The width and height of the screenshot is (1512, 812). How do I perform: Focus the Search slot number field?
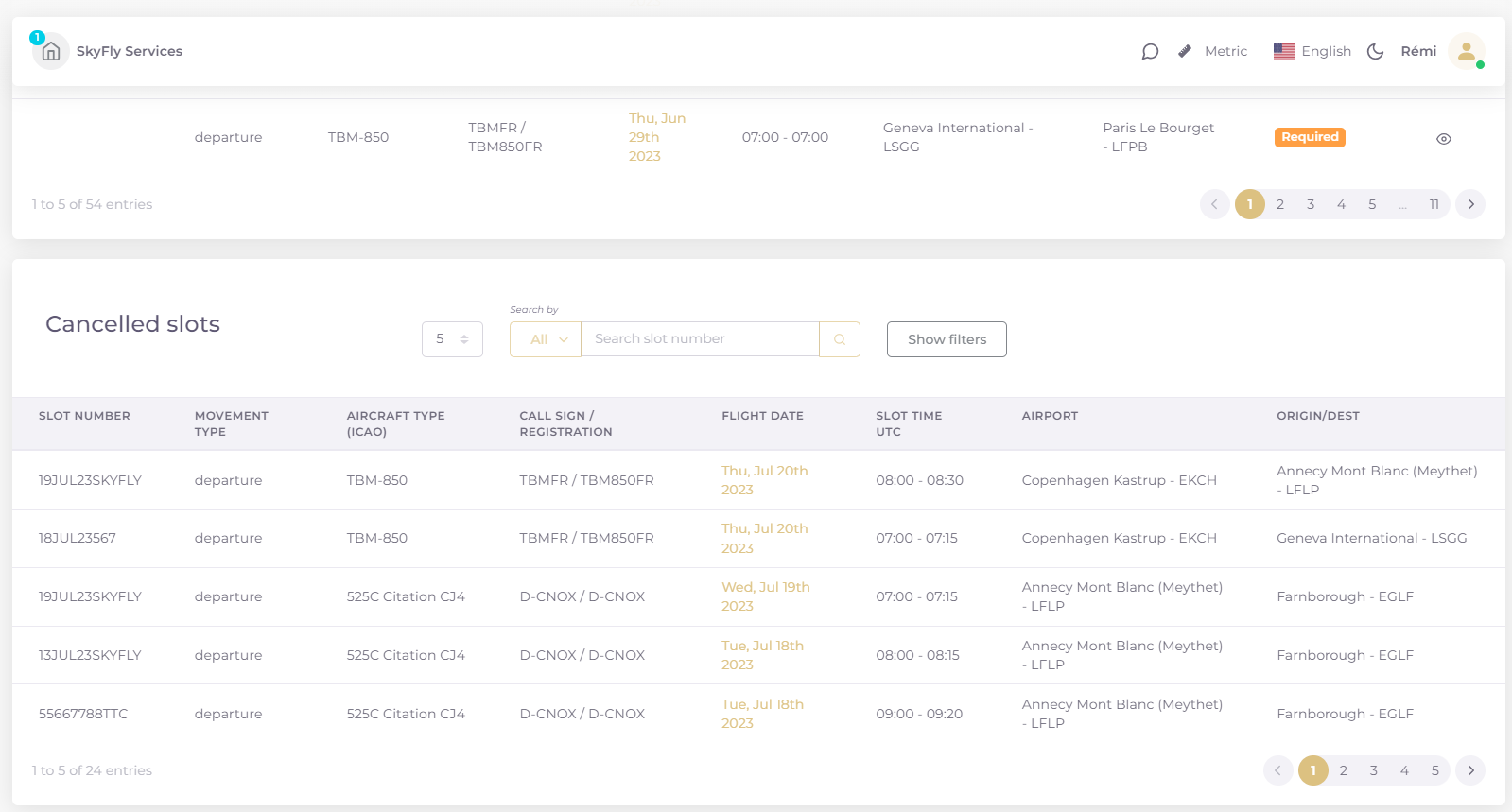click(700, 339)
